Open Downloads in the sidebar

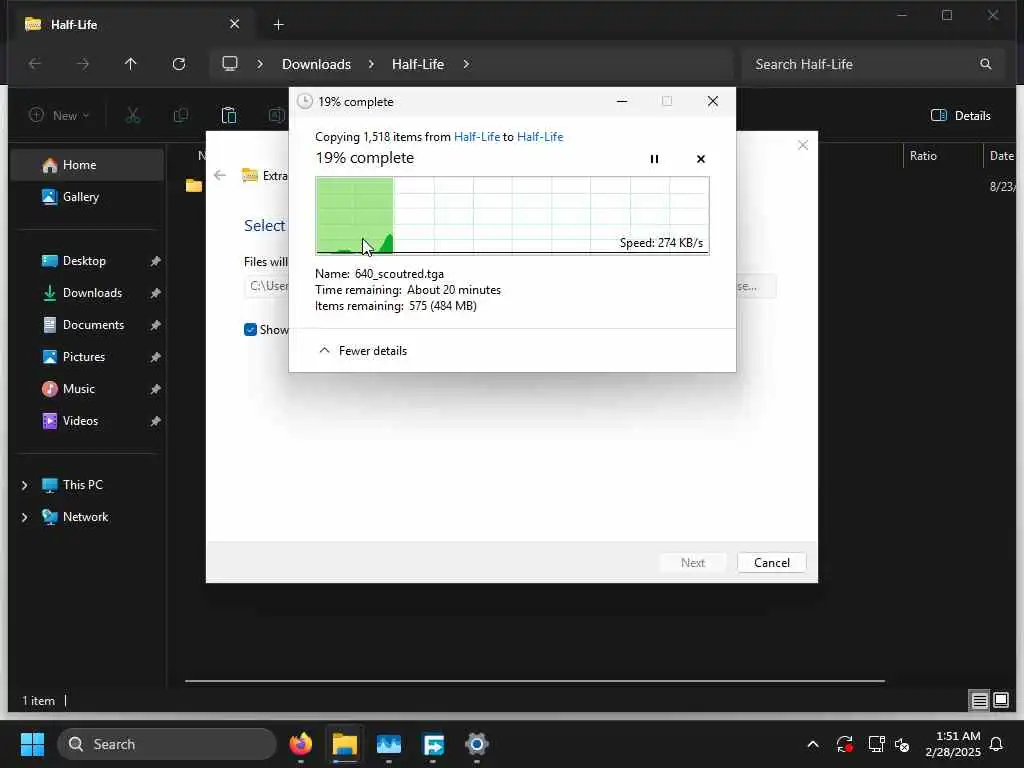click(87, 293)
